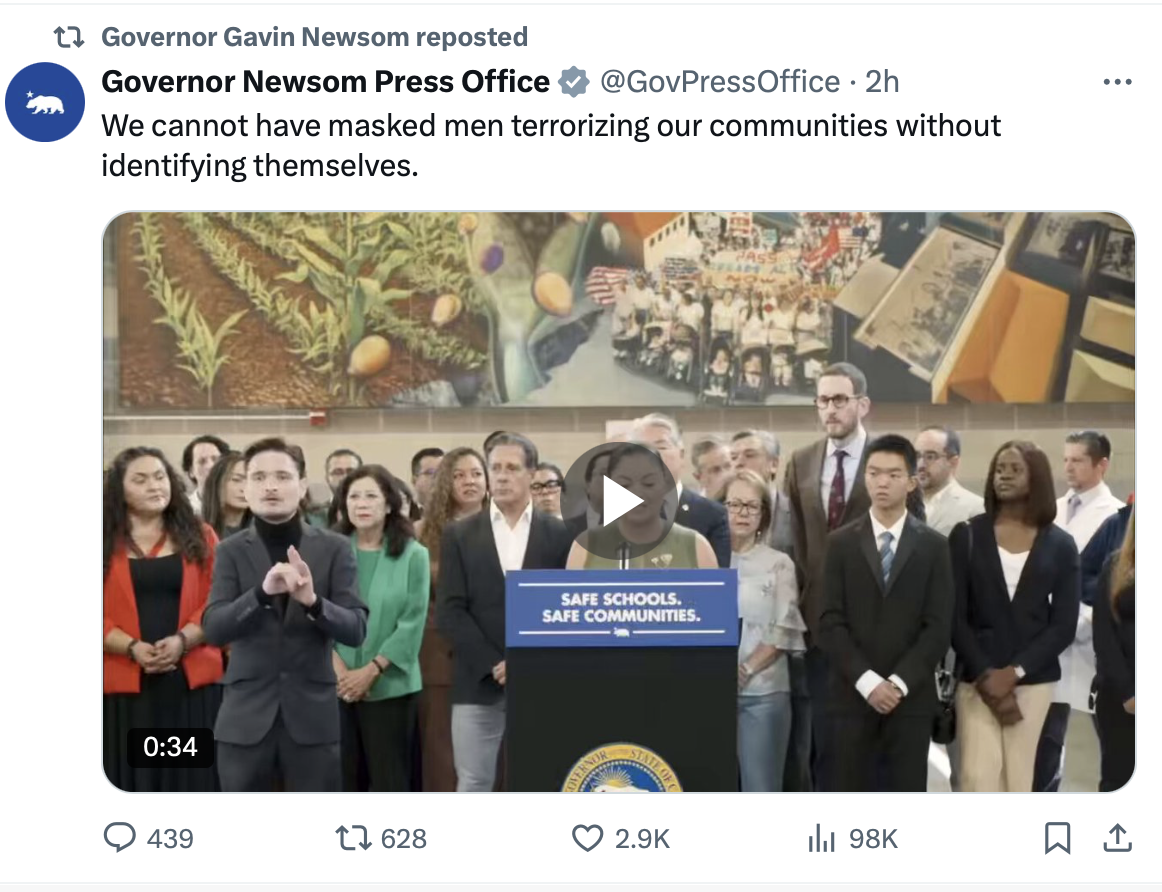
Task: Play the press conference video
Action: (618, 502)
